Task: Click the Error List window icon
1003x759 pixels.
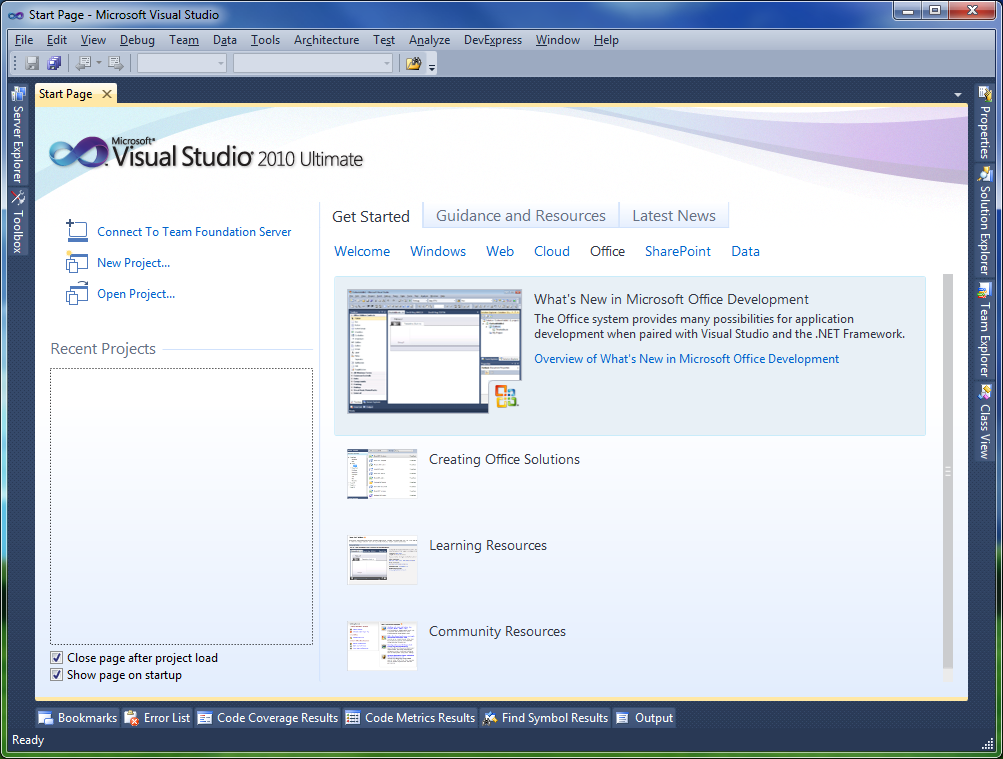Action: 131,718
